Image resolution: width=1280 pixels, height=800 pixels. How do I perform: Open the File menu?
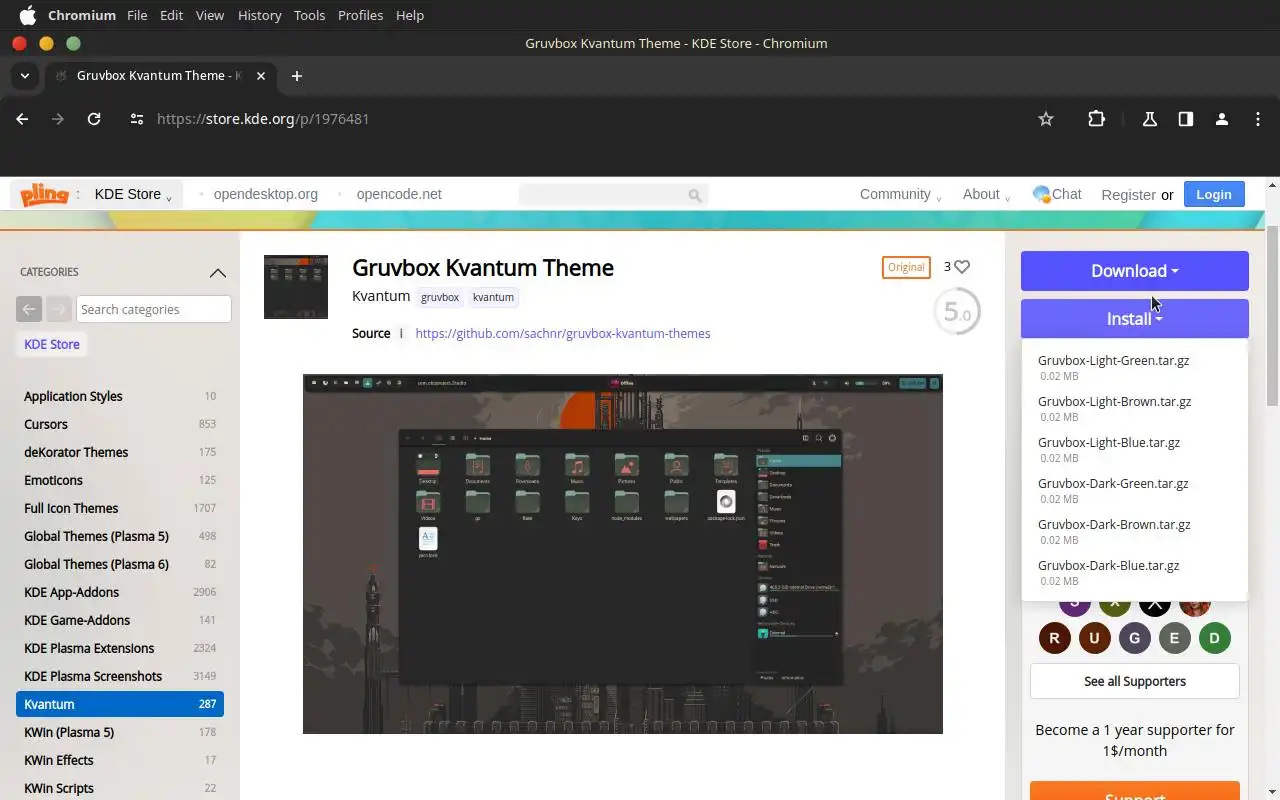point(137,15)
